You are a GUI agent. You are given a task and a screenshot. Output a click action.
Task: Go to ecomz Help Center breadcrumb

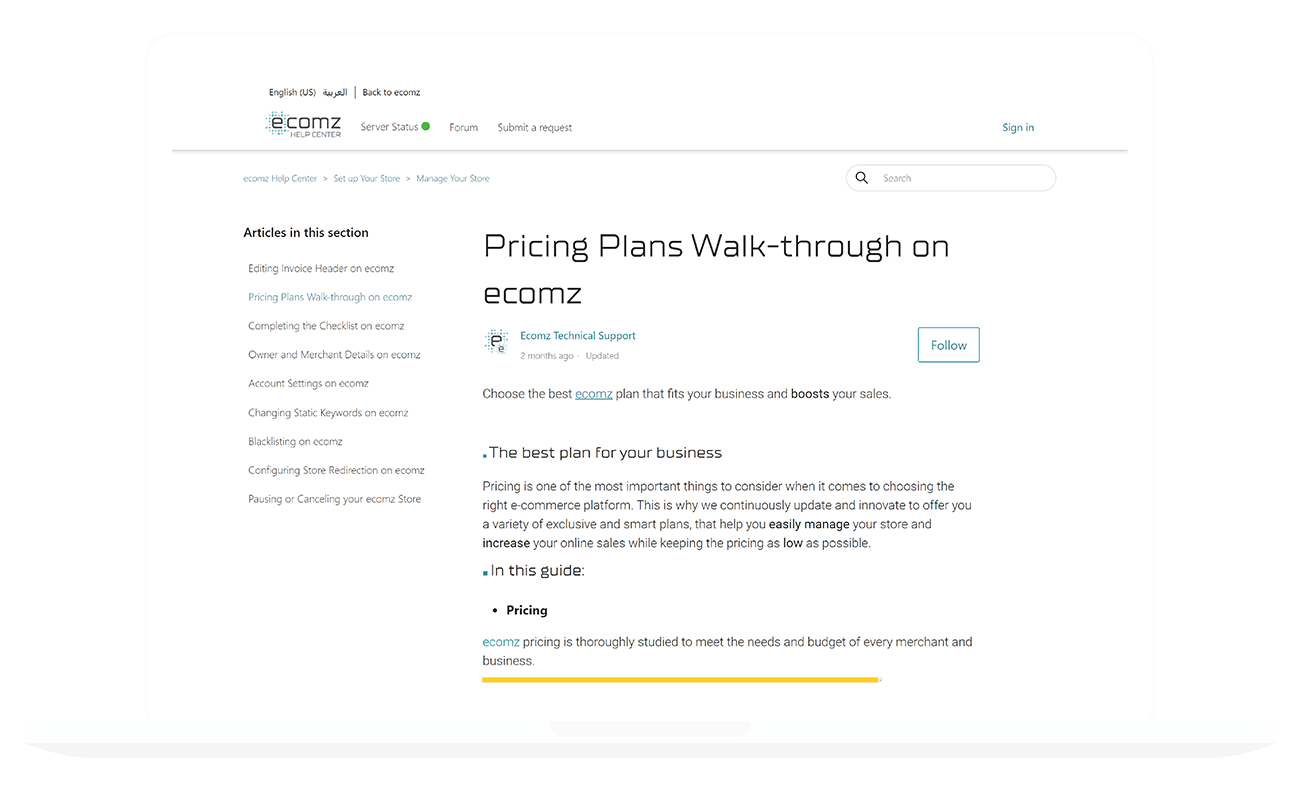point(280,178)
